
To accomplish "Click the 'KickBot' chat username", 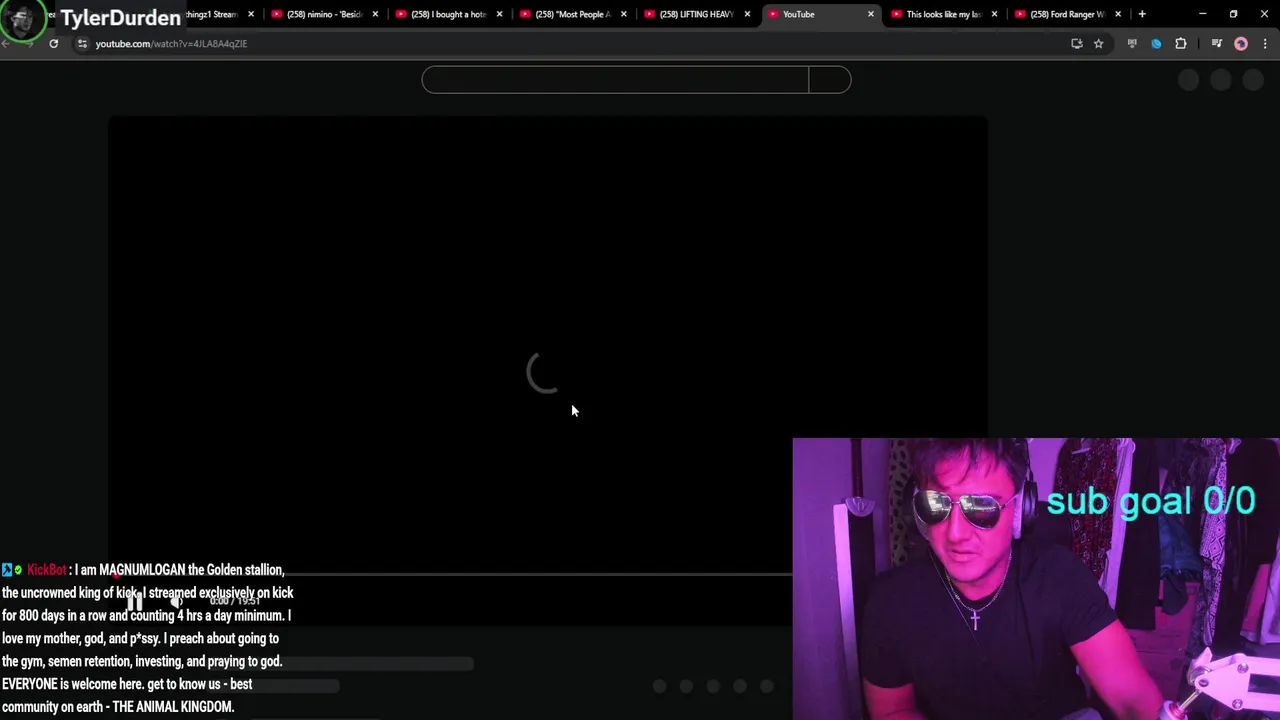I will tap(46, 570).
